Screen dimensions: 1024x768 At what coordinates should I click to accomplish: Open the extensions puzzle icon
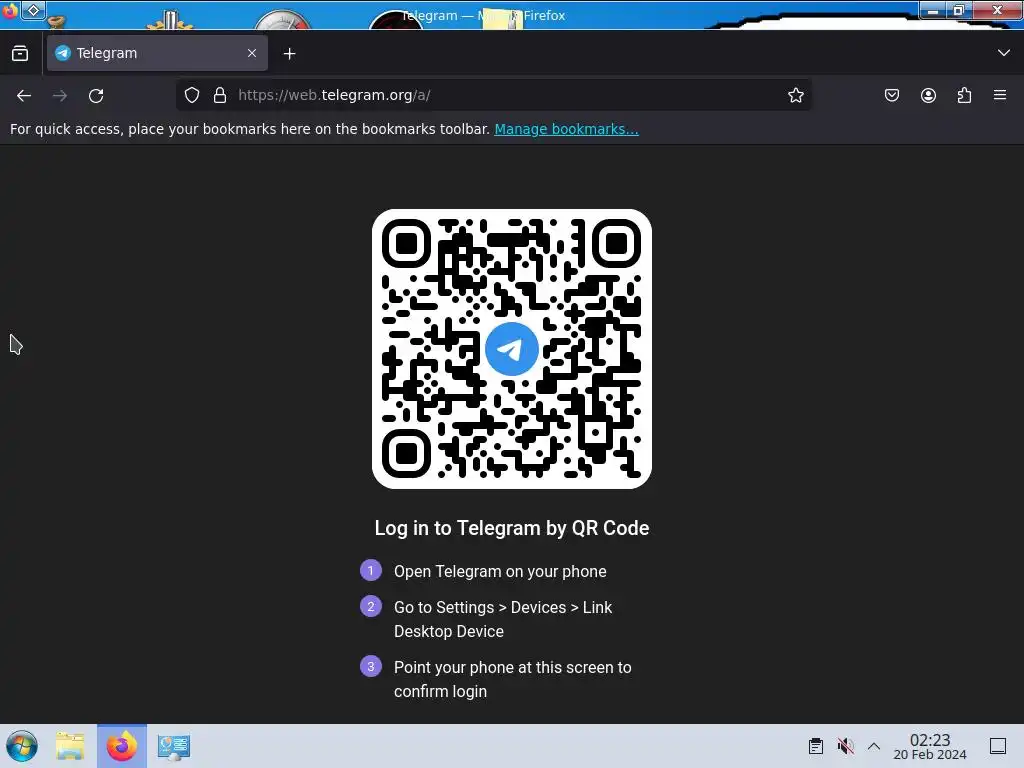click(x=964, y=95)
